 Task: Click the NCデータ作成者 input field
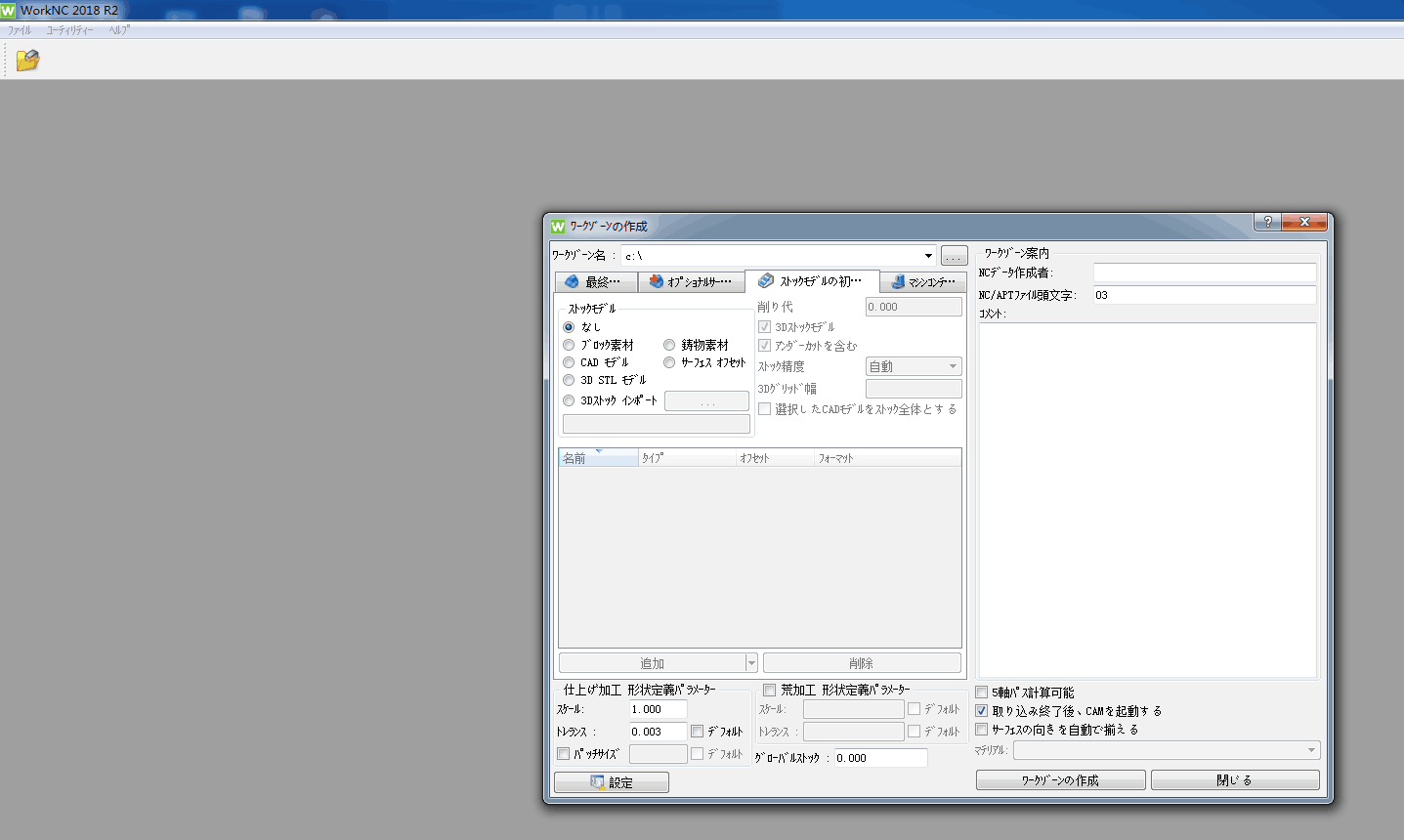1205,273
